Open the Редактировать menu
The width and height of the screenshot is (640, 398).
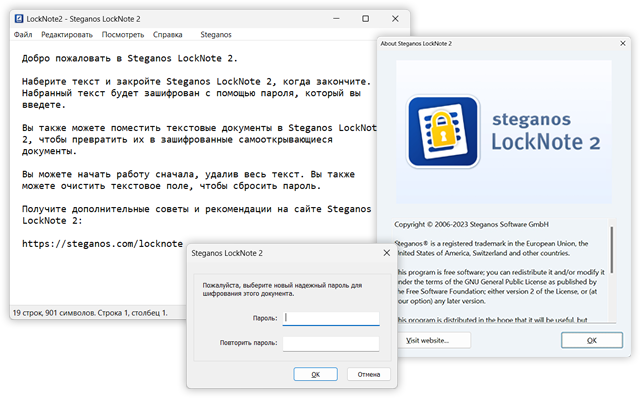(67, 35)
